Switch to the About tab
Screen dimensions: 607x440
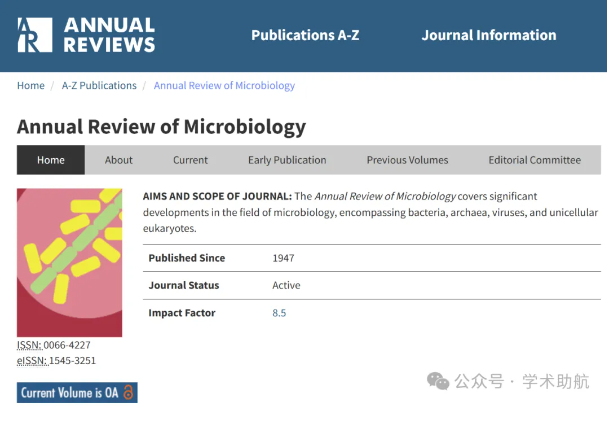click(118, 160)
